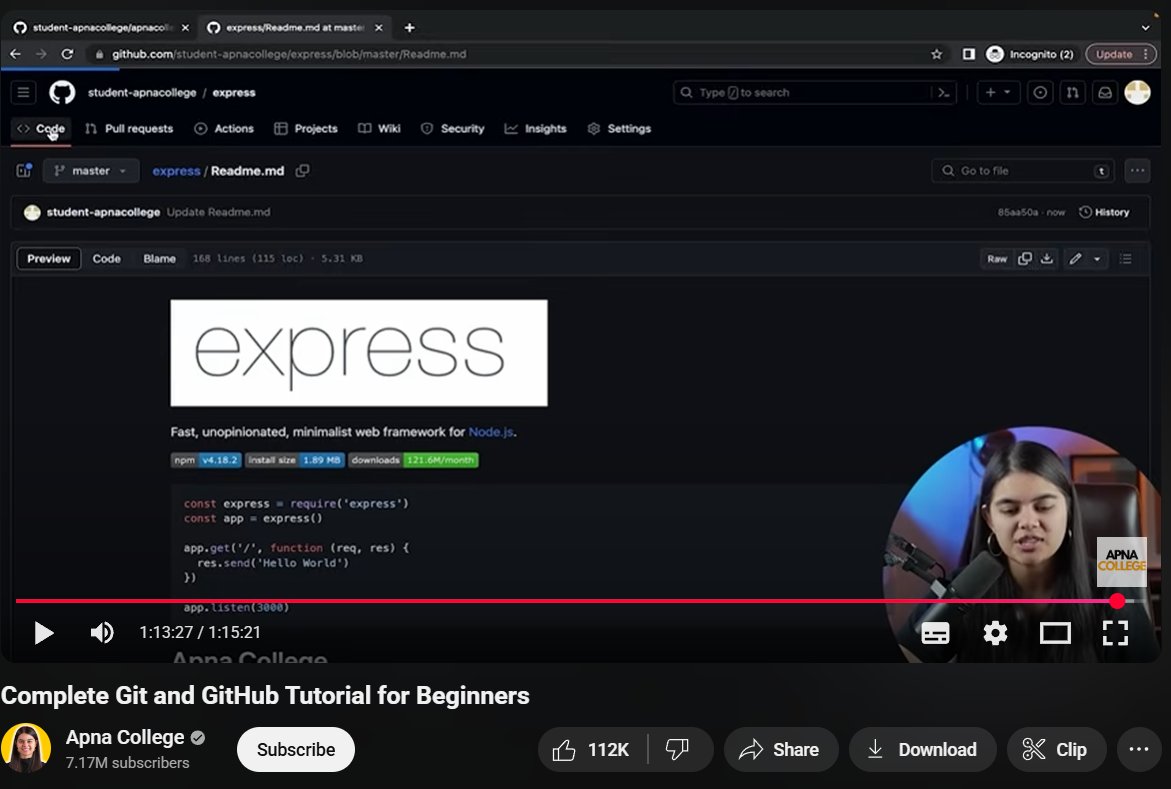Open video settings gear
The image size is (1171, 789).
click(x=995, y=633)
